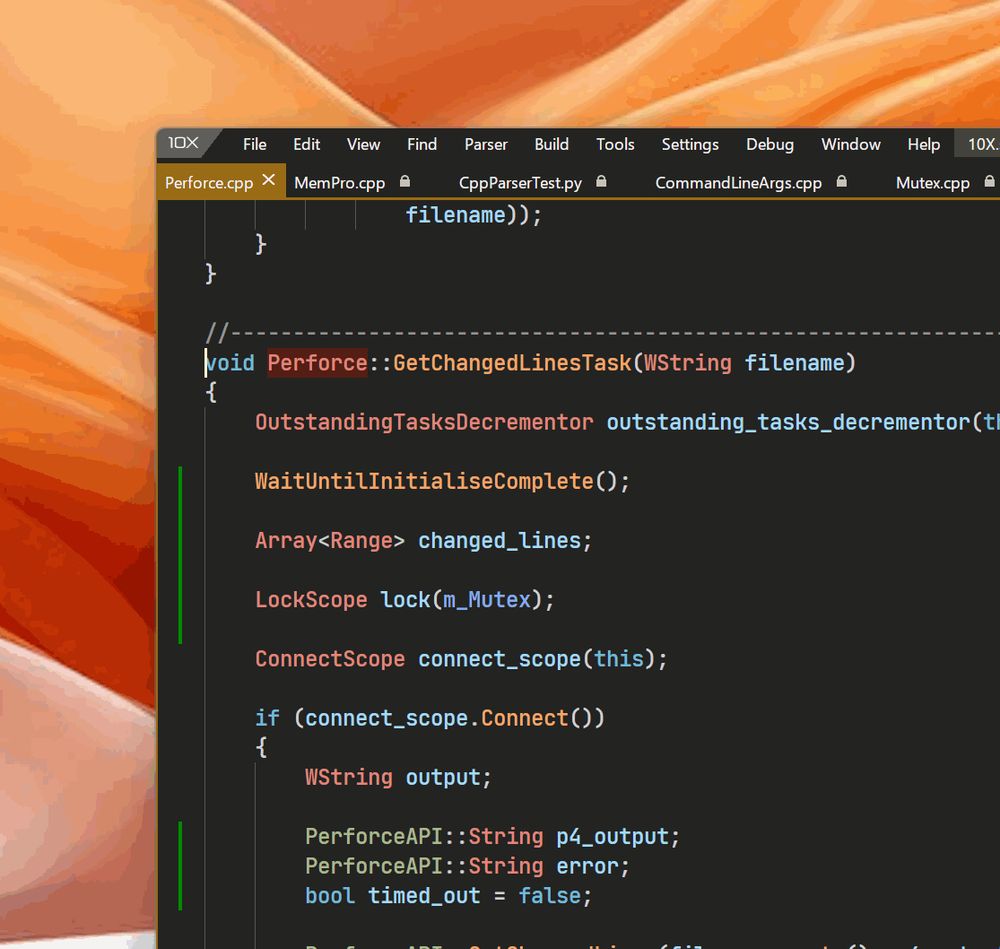The height and width of the screenshot is (949, 1000).
Task: Click connect_scope in the if condition
Action: (x=386, y=718)
